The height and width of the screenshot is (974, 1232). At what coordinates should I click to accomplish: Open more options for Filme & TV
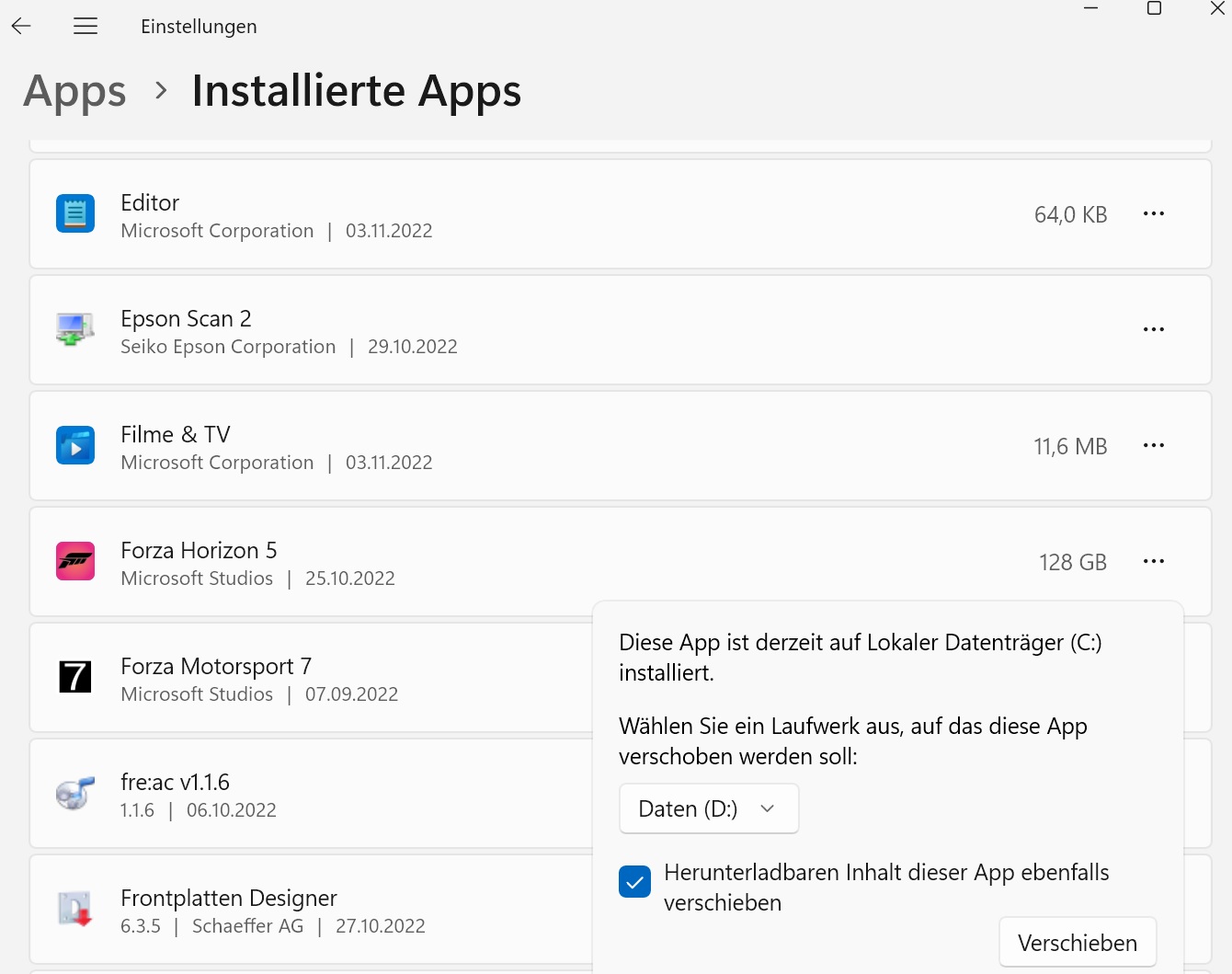coord(1154,445)
